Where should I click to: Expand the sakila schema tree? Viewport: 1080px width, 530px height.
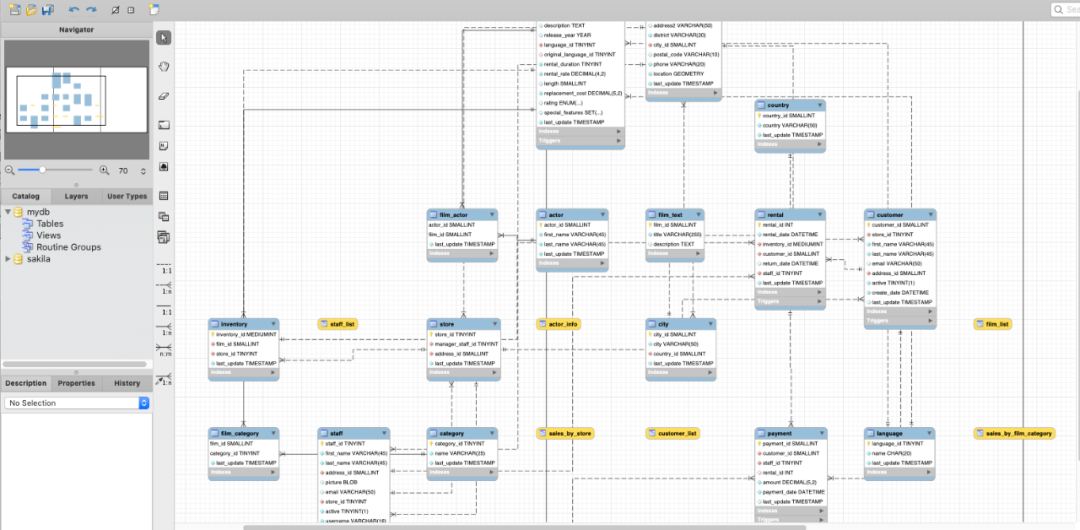point(8,259)
